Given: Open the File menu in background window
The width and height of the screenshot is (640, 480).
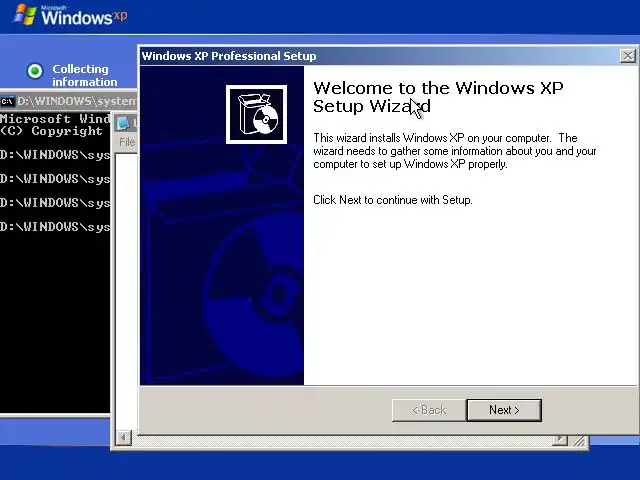Looking at the screenshot, I should tap(127, 142).
